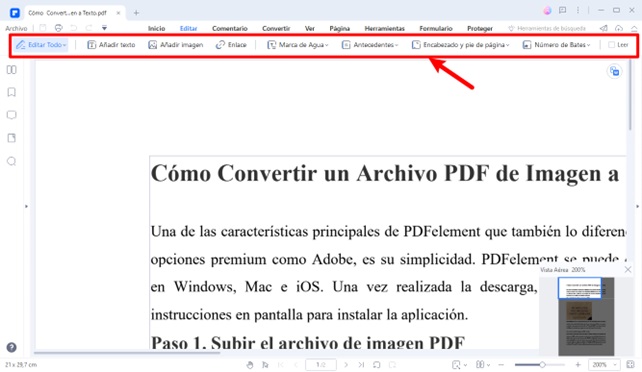642x372 pixels.
Task: Open the feedback message icon in title bar
Action: (563, 10)
